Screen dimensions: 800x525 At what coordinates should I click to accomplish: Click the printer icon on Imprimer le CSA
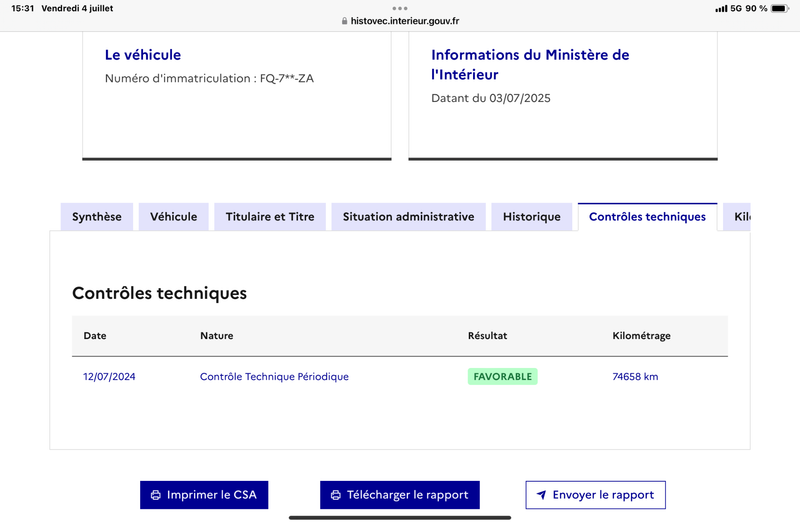click(155, 495)
